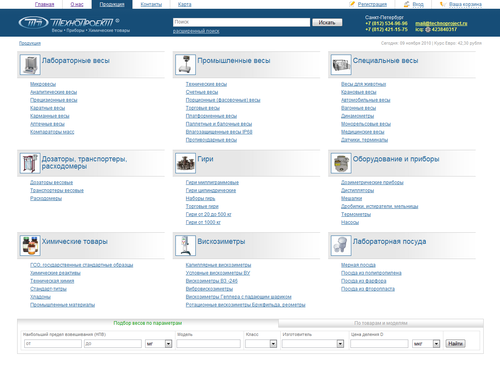Open the Вход login link

click(418, 4)
